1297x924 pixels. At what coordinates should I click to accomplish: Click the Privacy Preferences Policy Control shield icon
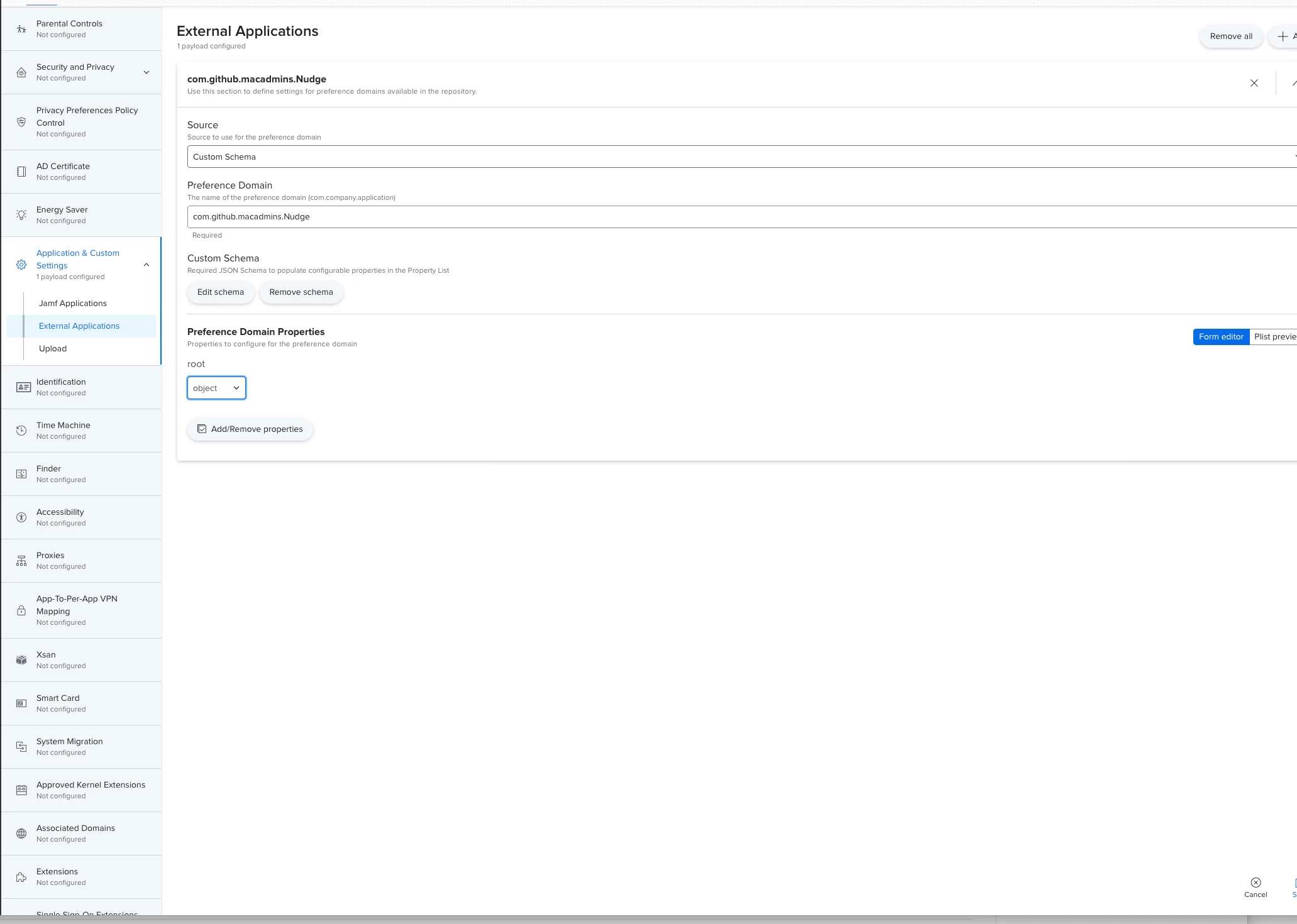point(21,122)
